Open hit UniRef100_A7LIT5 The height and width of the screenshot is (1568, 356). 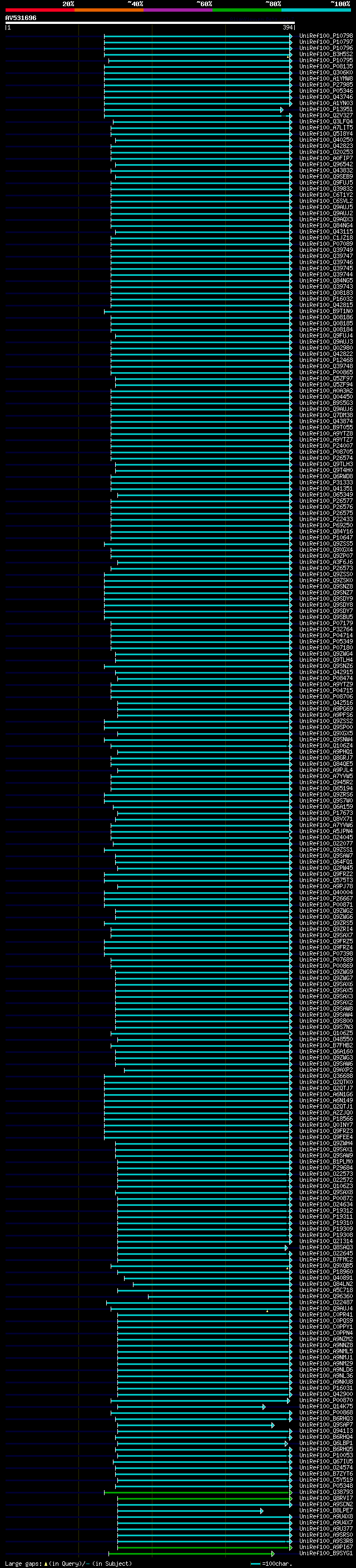[325, 127]
